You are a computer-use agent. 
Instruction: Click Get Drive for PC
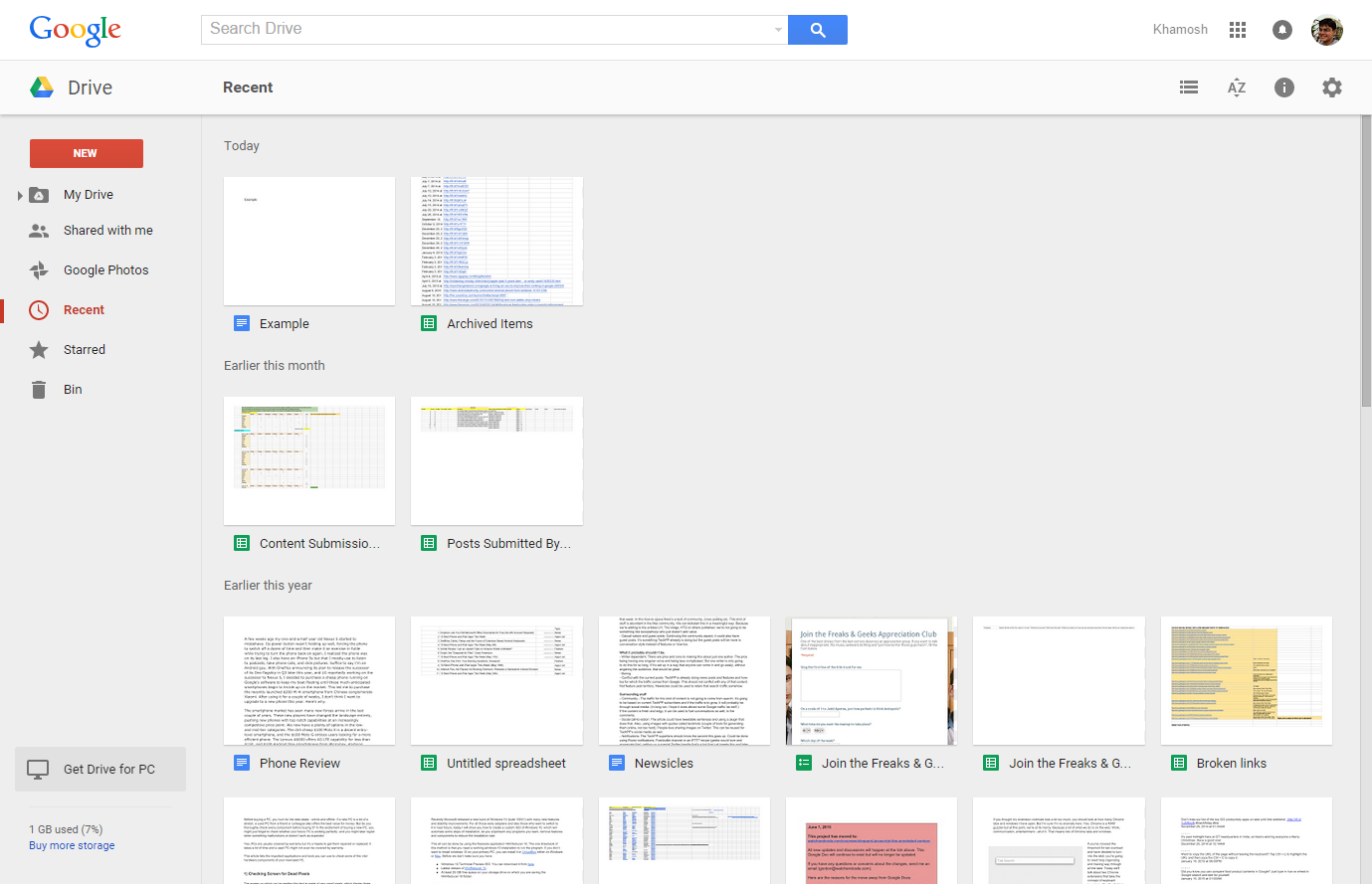pyautogui.click(x=100, y=769)
